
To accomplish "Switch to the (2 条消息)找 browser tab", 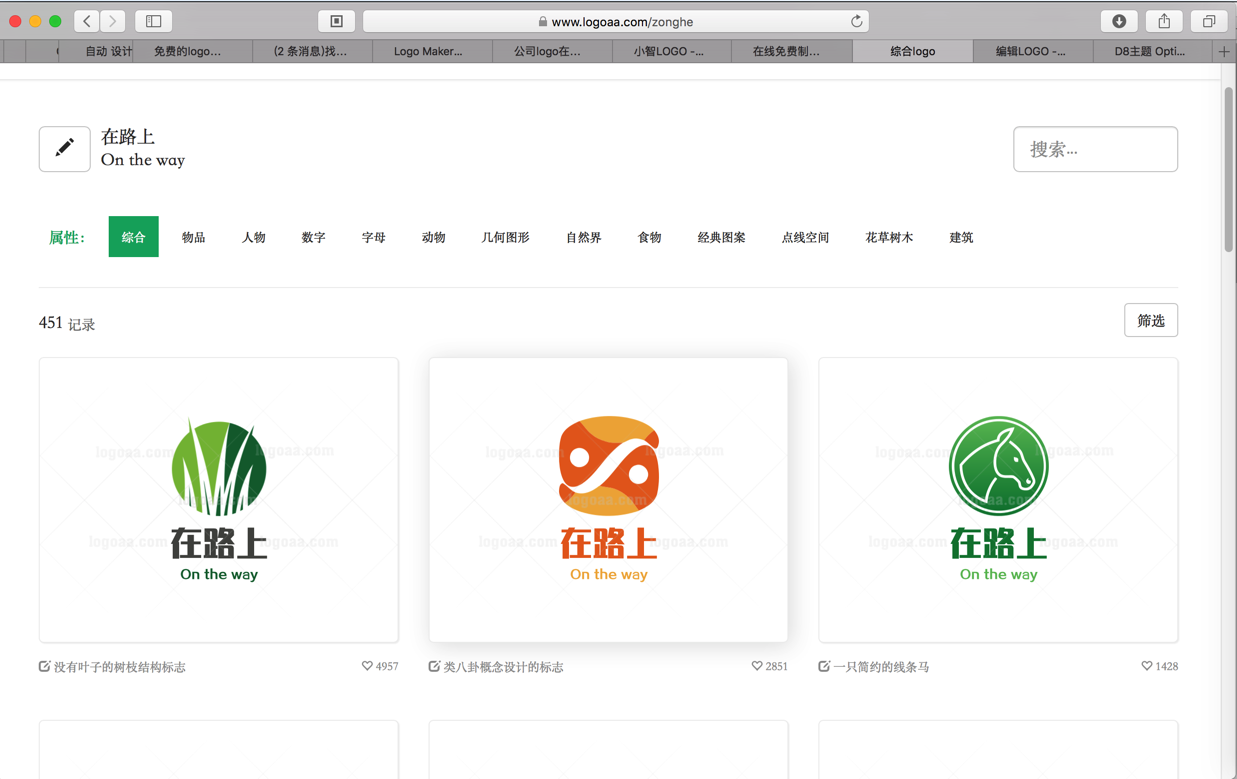I will click(x=310, y=51).
